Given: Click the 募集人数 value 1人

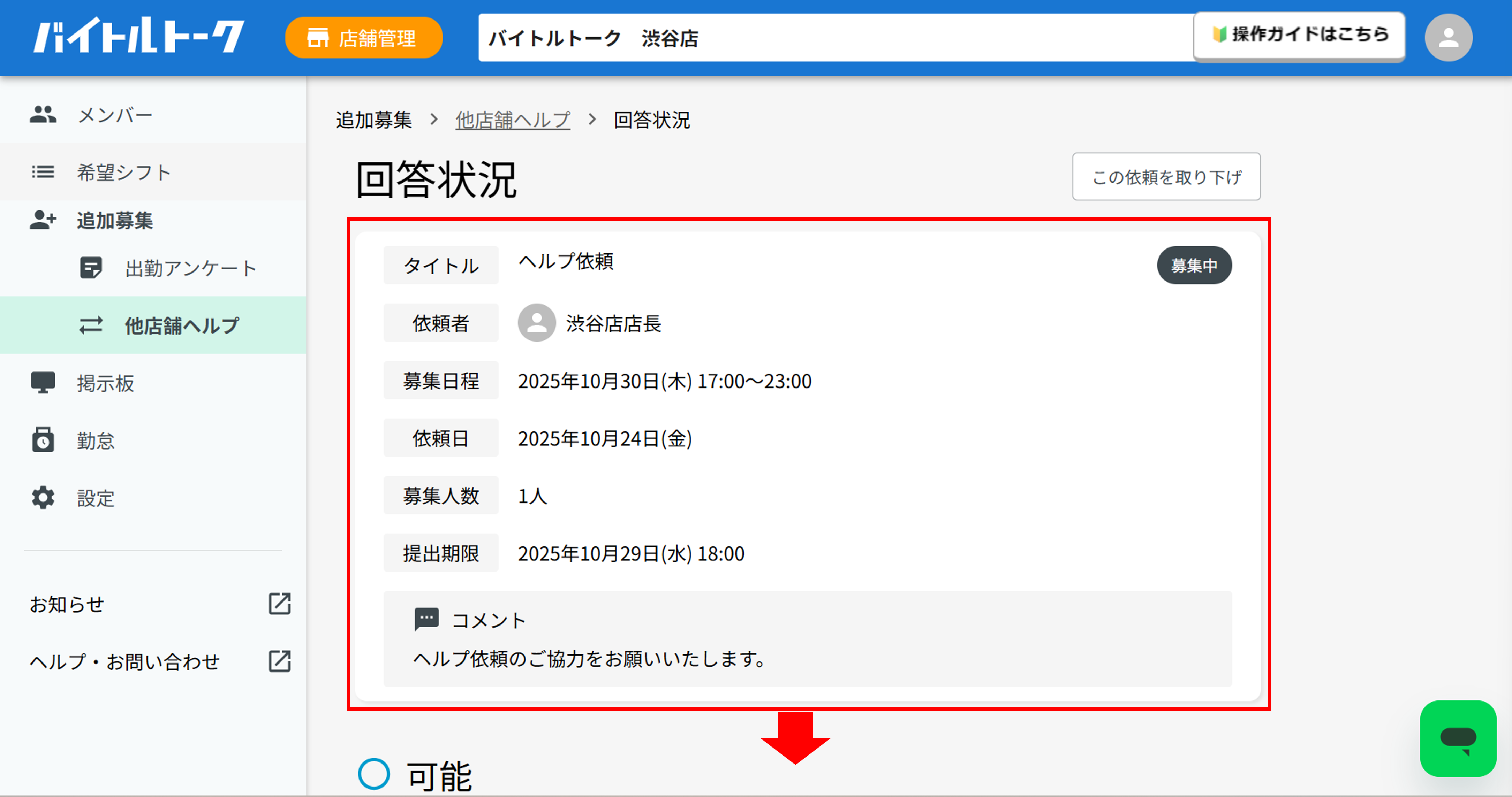Looking at the screenshot, I should 532,496.
